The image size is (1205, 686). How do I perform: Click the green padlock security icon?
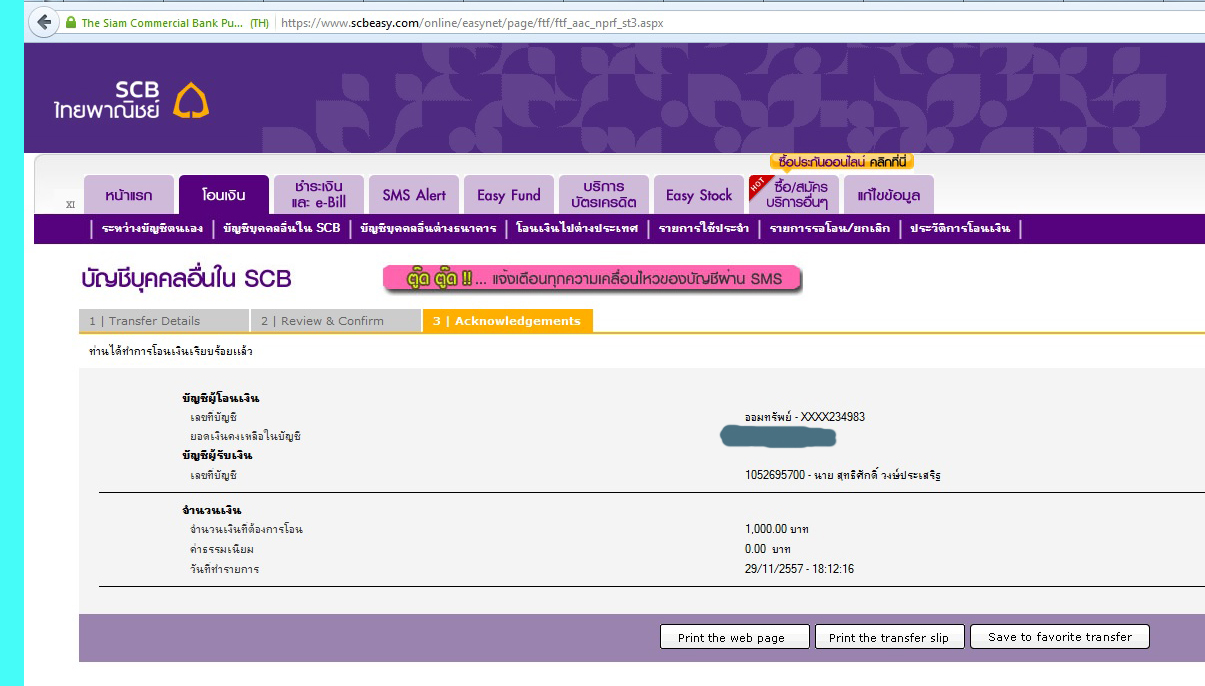(x=70, y=22)
